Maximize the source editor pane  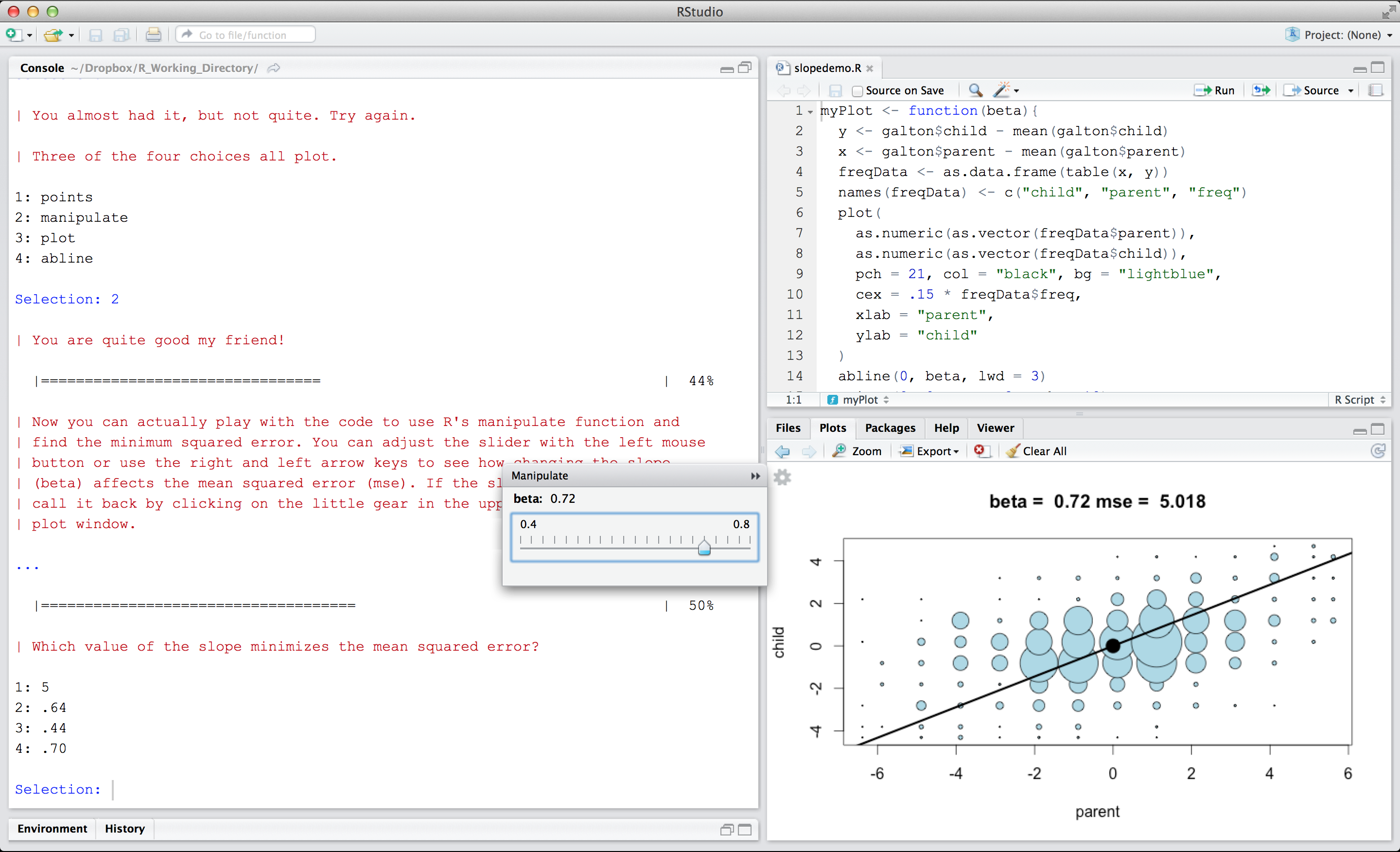(x=1378, y=68)
